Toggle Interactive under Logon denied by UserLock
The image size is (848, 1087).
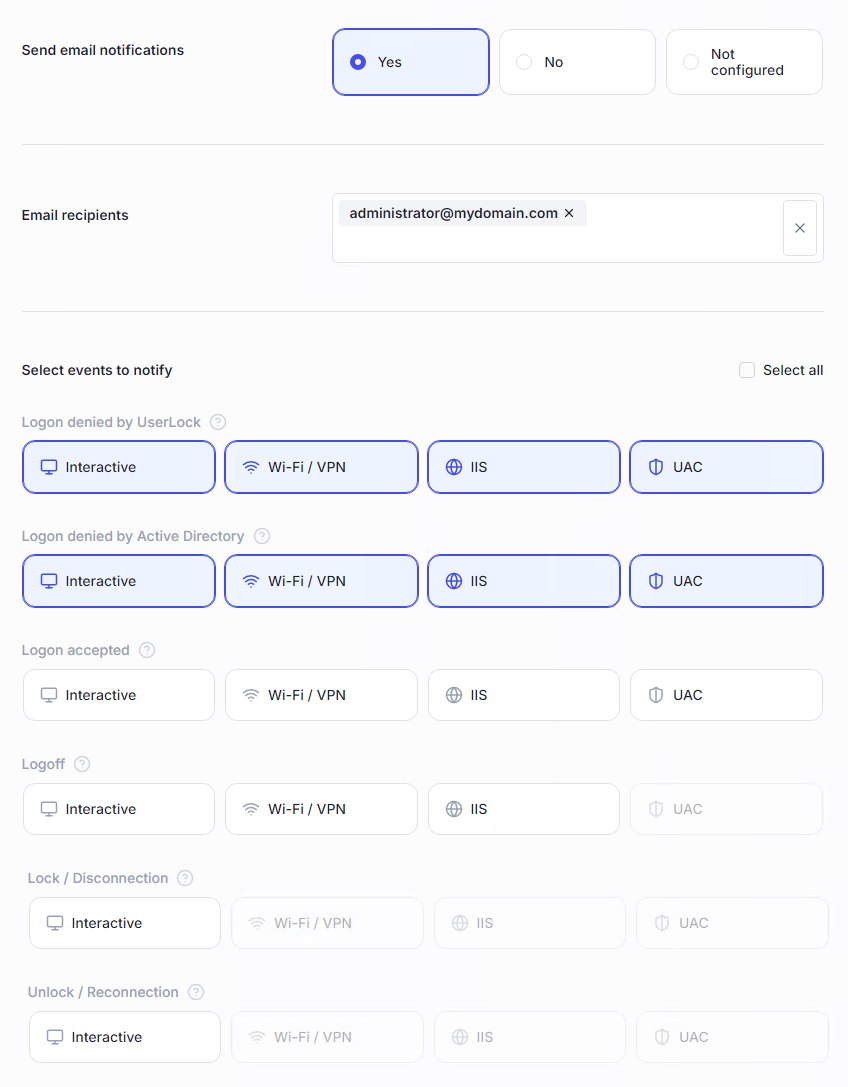[119, 467]
